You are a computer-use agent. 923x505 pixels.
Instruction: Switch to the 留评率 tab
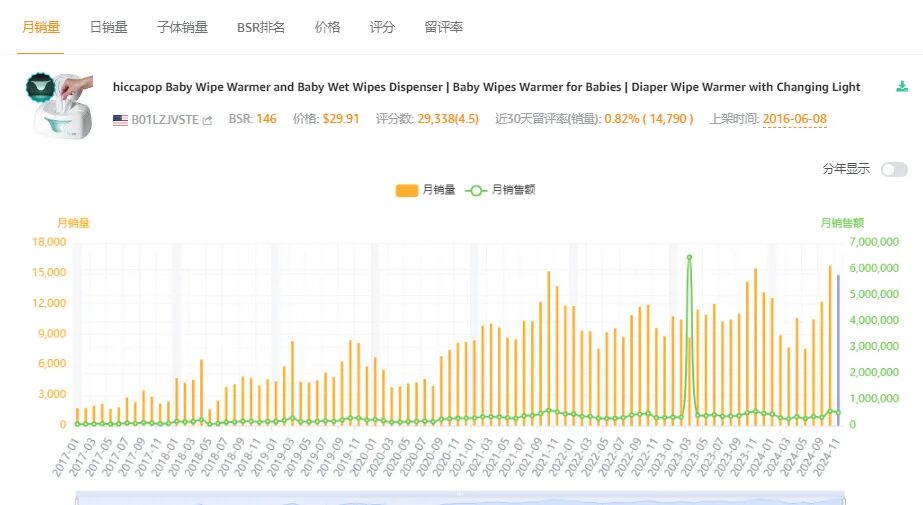(443, 27)
